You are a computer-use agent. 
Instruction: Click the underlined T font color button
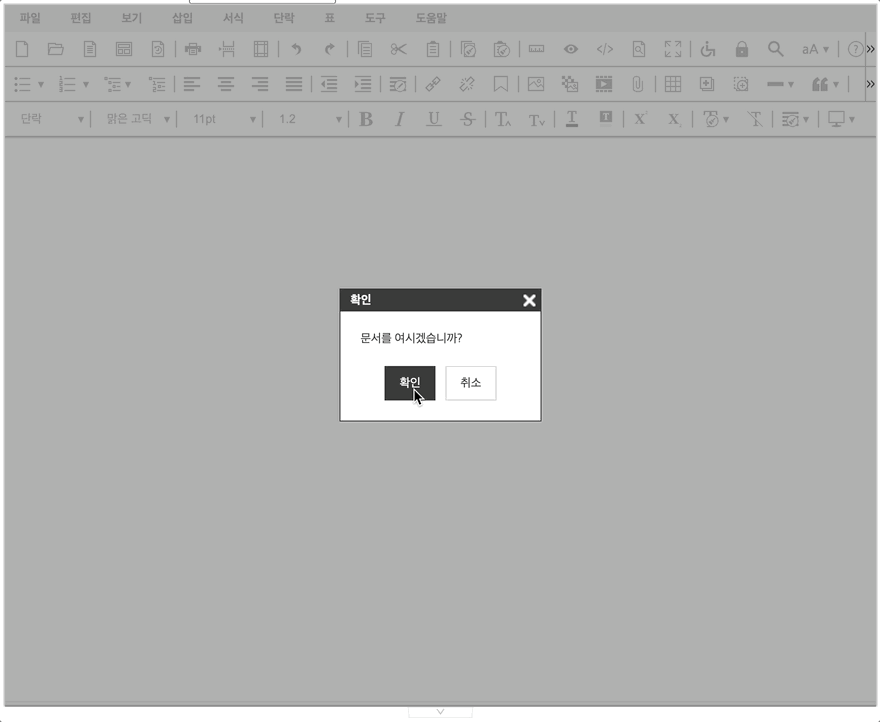pos(571,119)
